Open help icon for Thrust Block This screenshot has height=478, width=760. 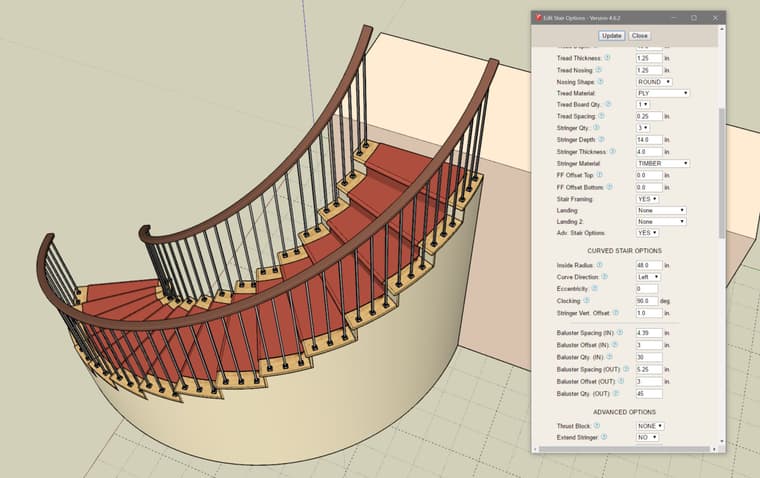[597, 425]
